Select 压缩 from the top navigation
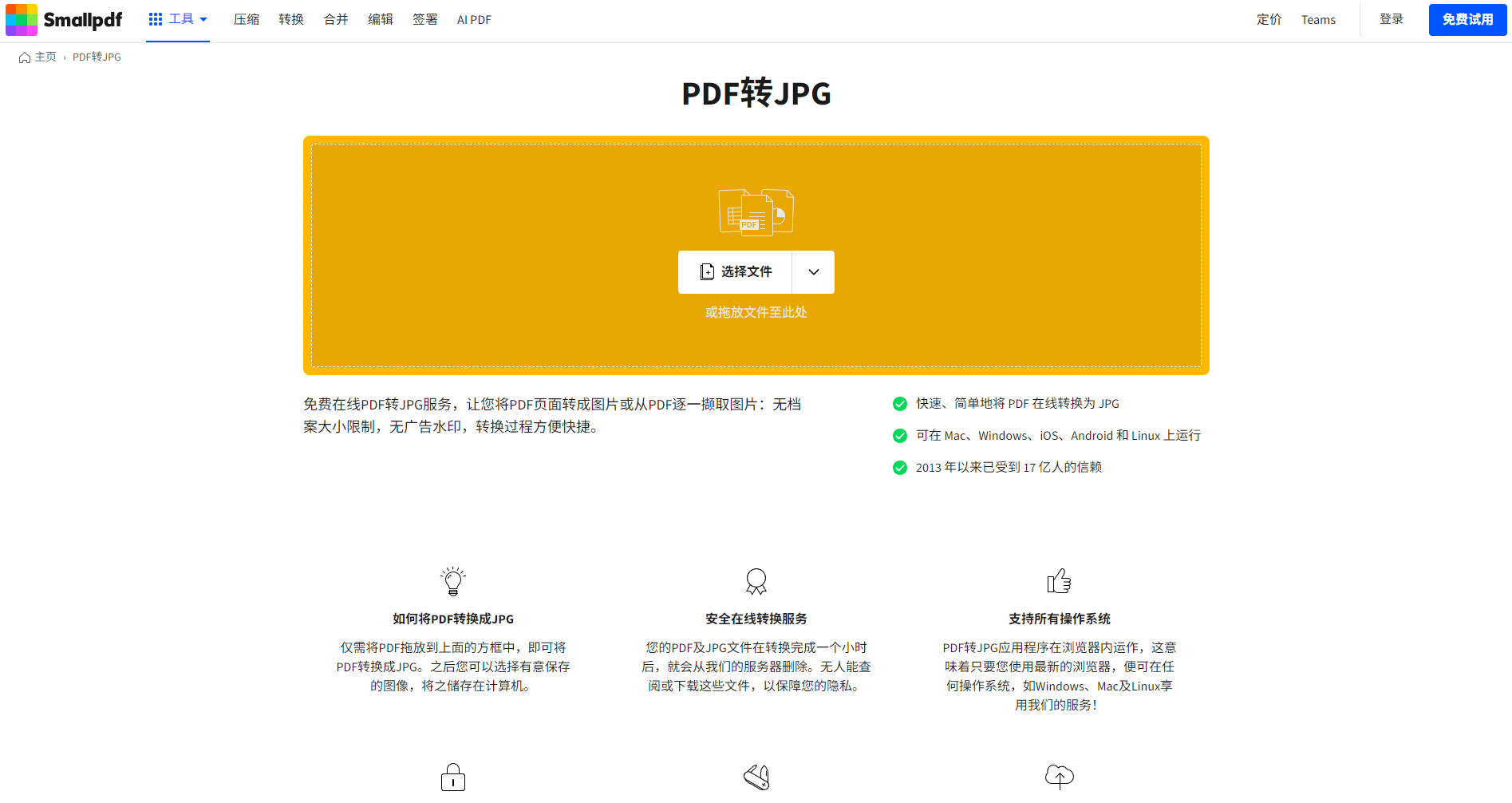This screenshot has width=1512, height=803. 246,19
